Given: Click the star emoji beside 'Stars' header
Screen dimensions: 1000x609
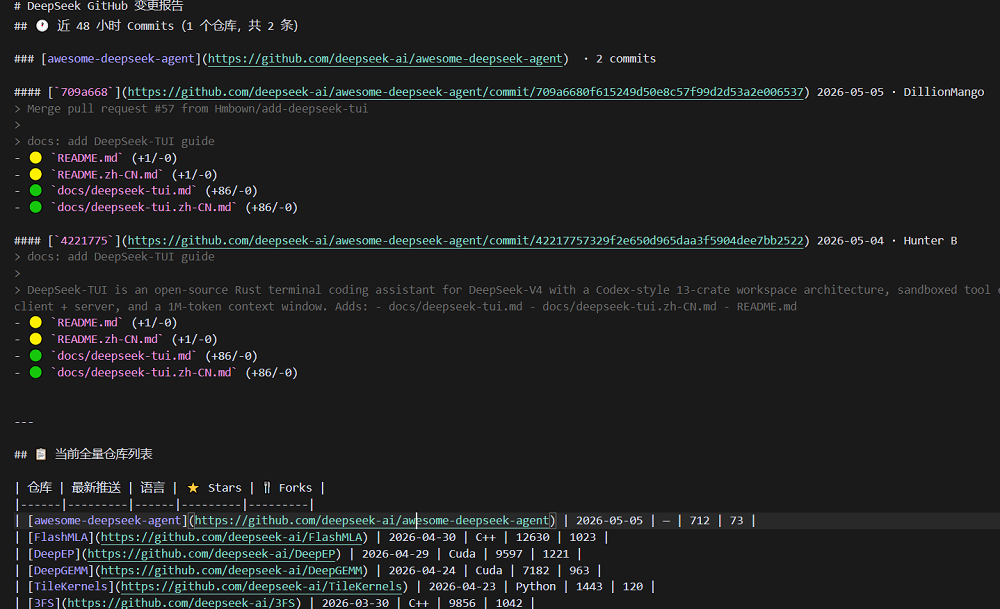Looking at the screenshot, I should point(193,488).
